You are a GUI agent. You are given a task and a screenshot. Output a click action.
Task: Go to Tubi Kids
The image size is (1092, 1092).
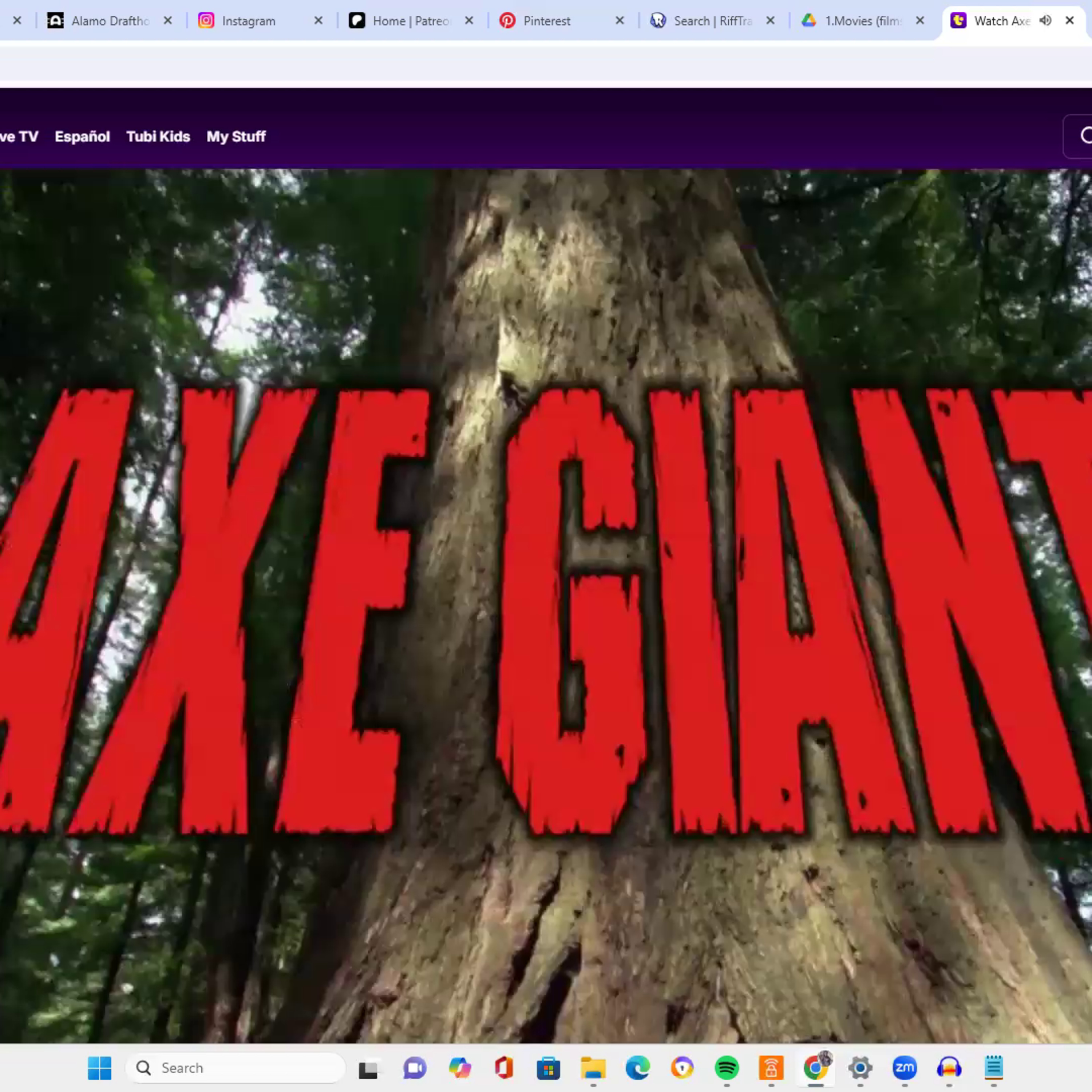click(x=158, y=137)
